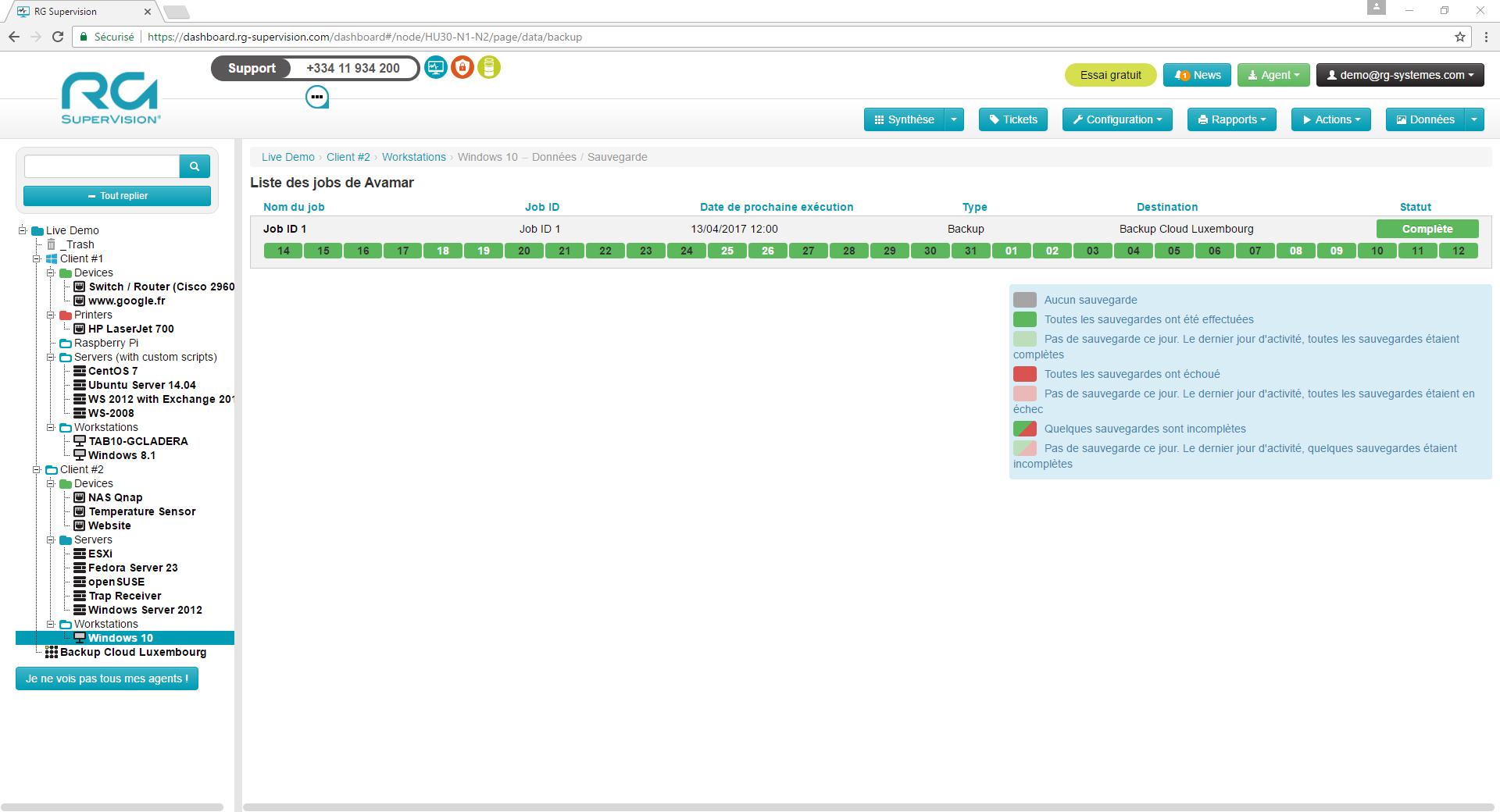Open the chat bubble icon below support
Viewport: 1500px width, 812px height.
point(317,98)
